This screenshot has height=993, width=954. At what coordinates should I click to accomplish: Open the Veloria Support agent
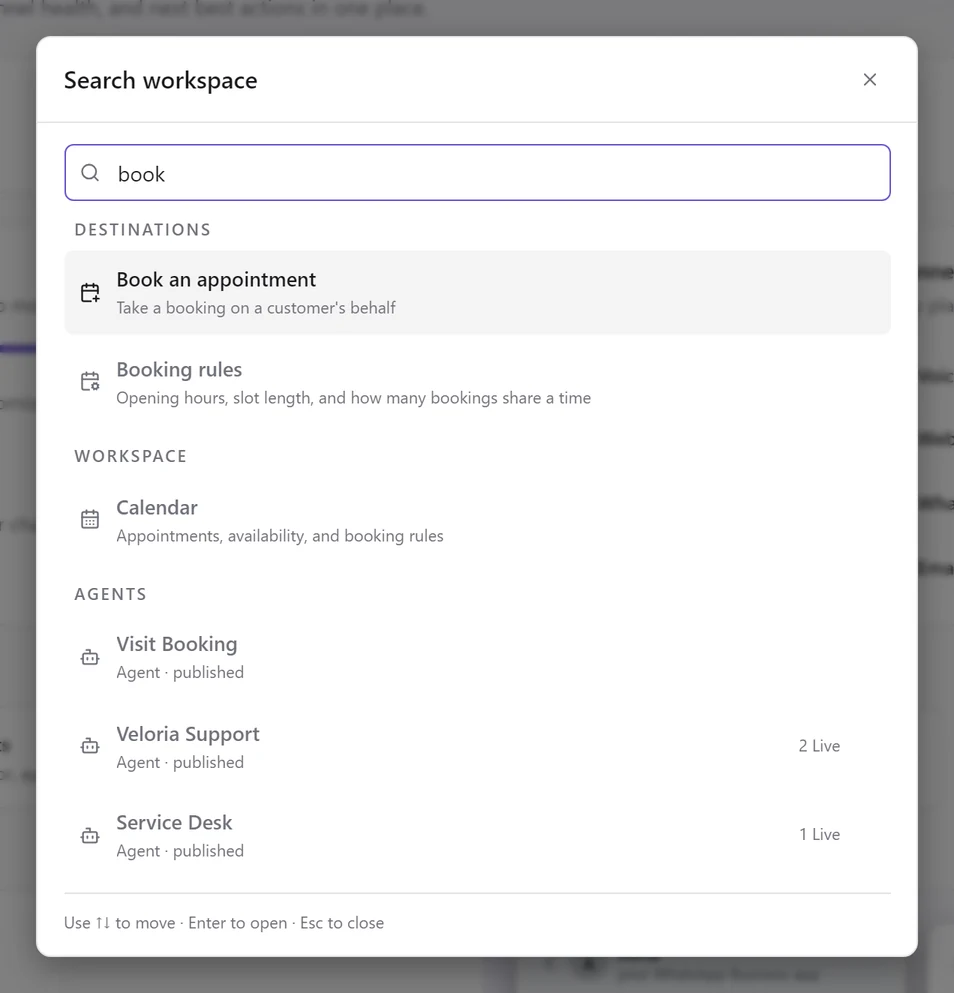[x=477, y=747]
